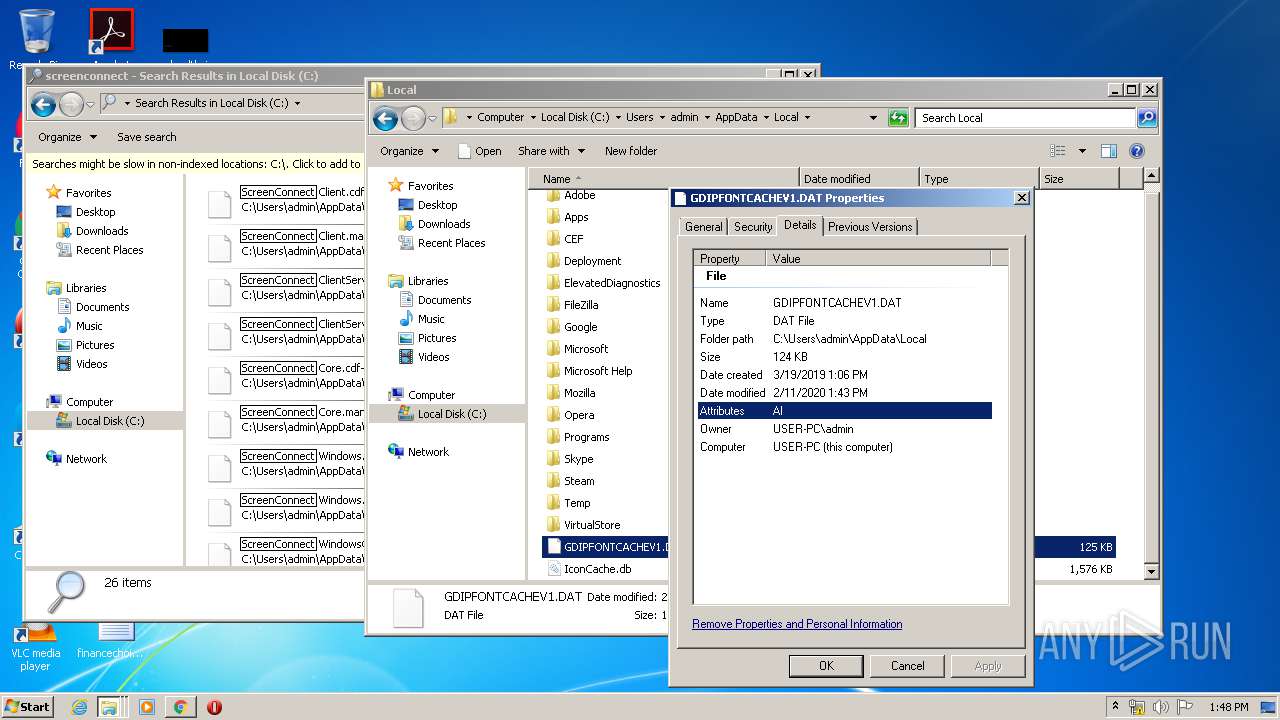The height and width of the screenshot is (720, 1280).
Task: Select the Adobe folder
Action: coord(579,195)
